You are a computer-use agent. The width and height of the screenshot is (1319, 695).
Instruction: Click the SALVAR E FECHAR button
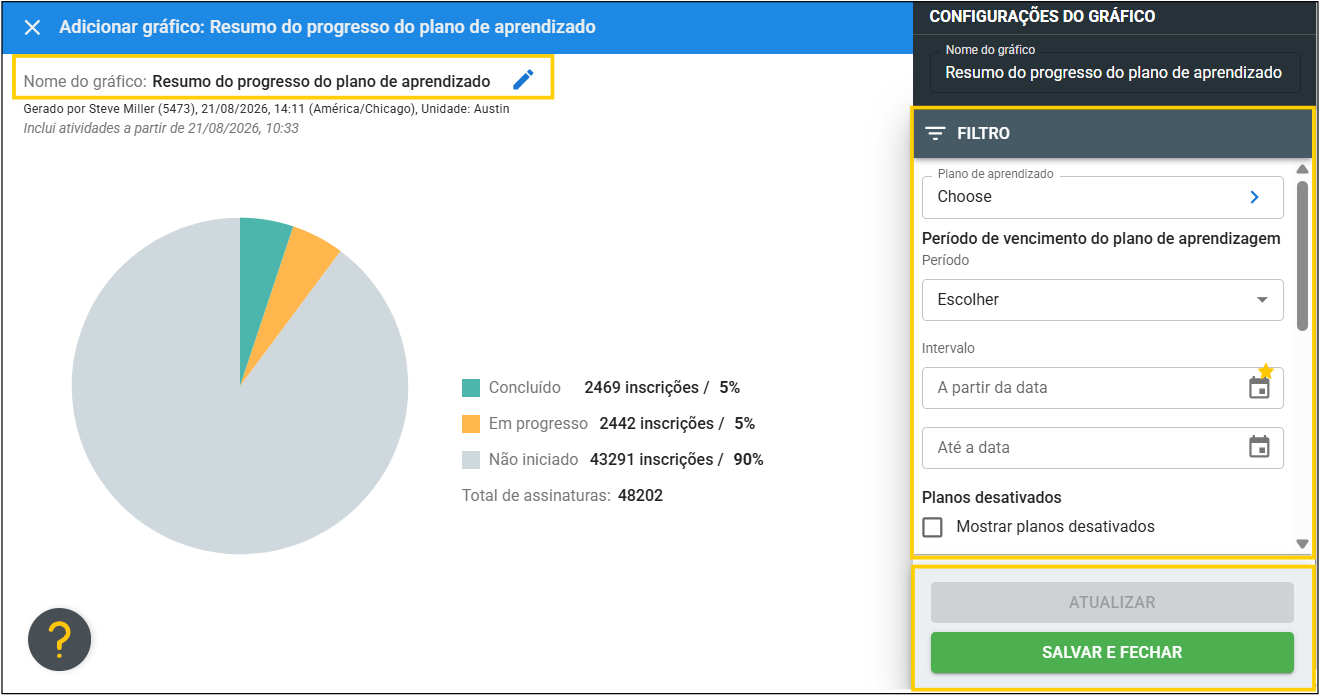coord(1112,652)
